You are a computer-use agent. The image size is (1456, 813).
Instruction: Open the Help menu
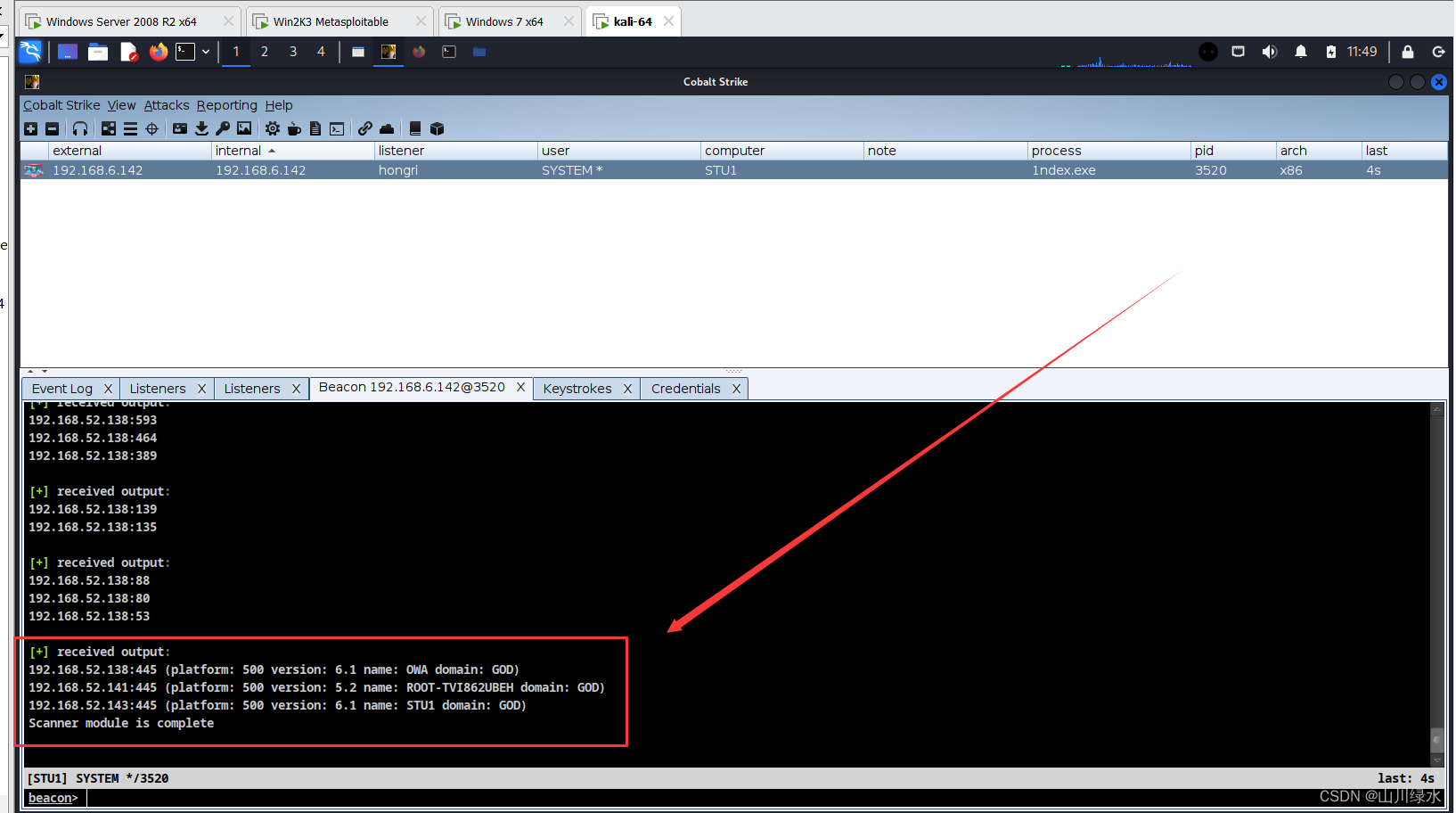coord(279,105)
